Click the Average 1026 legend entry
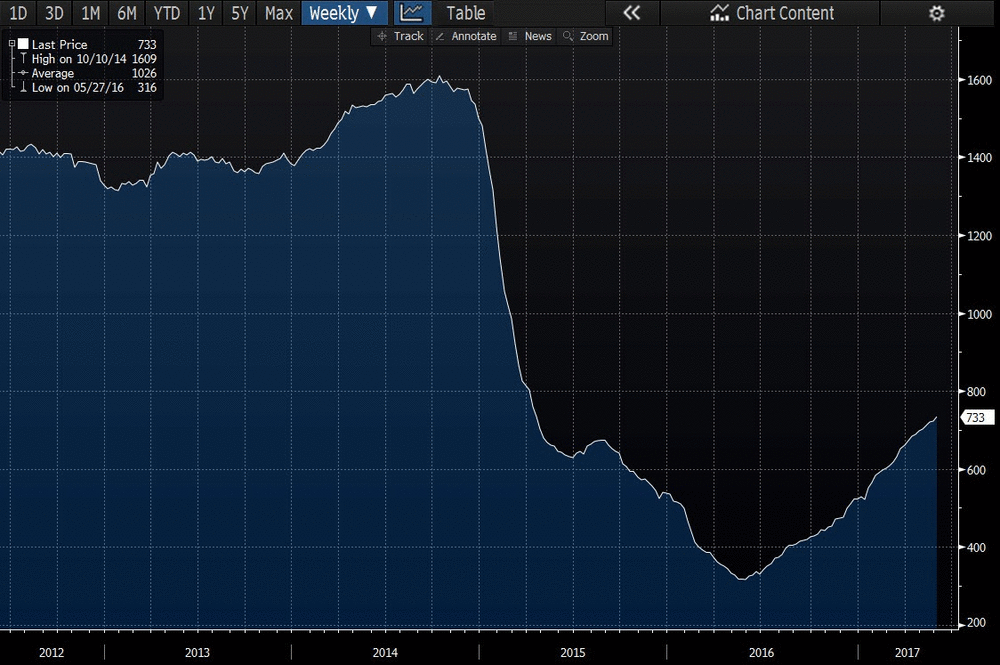This screenshot has height=665, width=1000. tap(88, 73)
